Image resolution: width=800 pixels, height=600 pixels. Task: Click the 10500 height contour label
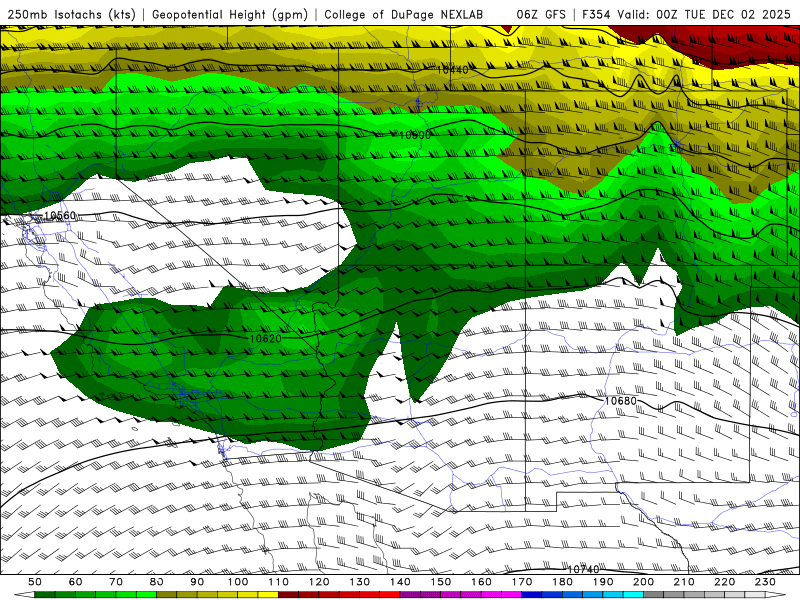pos(414,135)
